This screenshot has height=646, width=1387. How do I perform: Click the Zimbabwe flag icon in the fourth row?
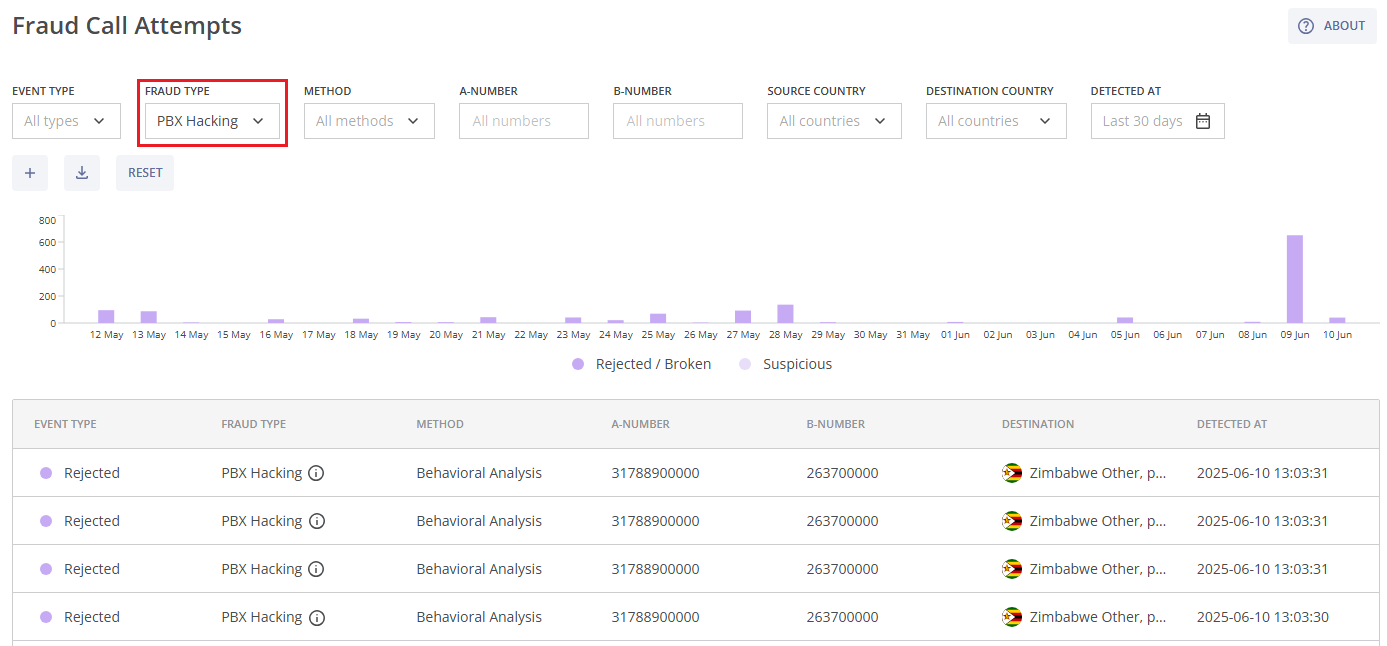[1012, 616]
